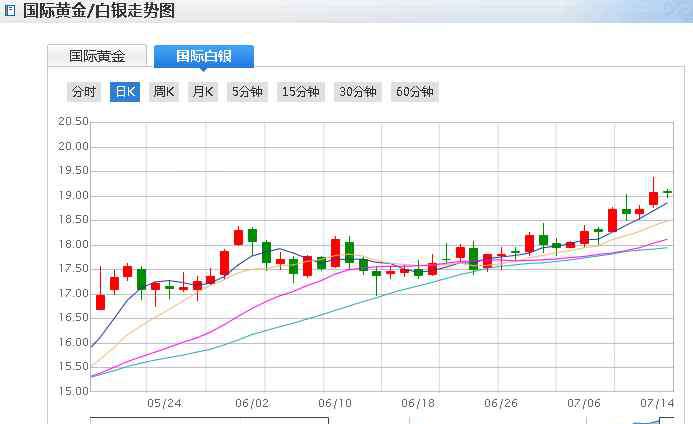Click the first red candlestick near 17.00
This screenshot has width=693, height=424.
coord(100,302)
